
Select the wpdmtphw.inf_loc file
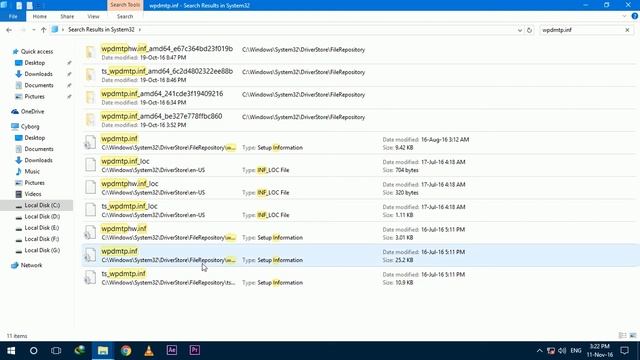pos(359,188)
